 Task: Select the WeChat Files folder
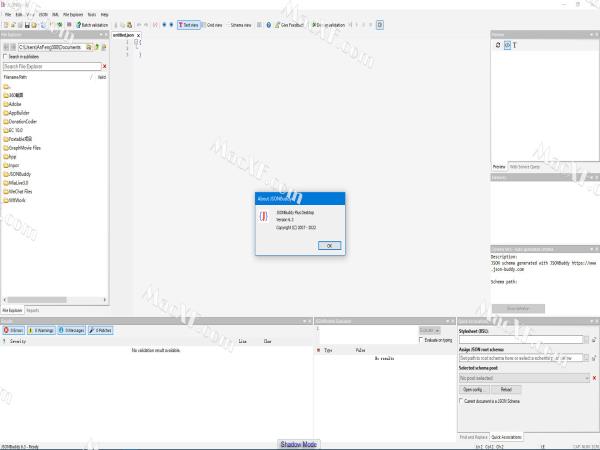coord(18,191)
